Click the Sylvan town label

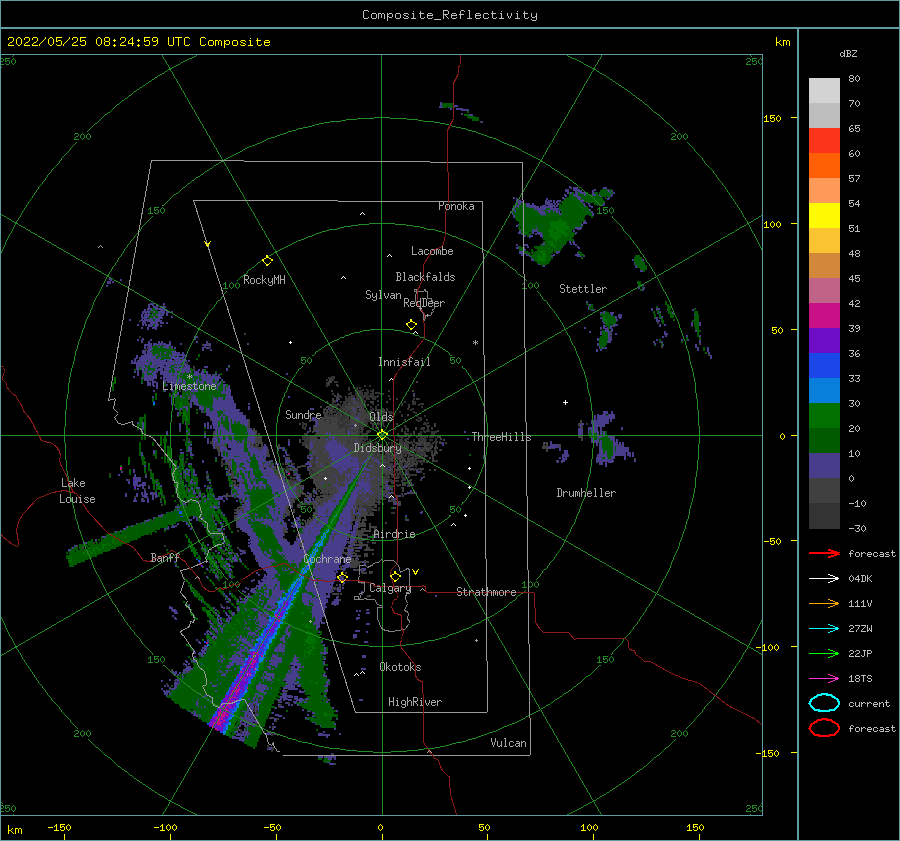[383, 295]
